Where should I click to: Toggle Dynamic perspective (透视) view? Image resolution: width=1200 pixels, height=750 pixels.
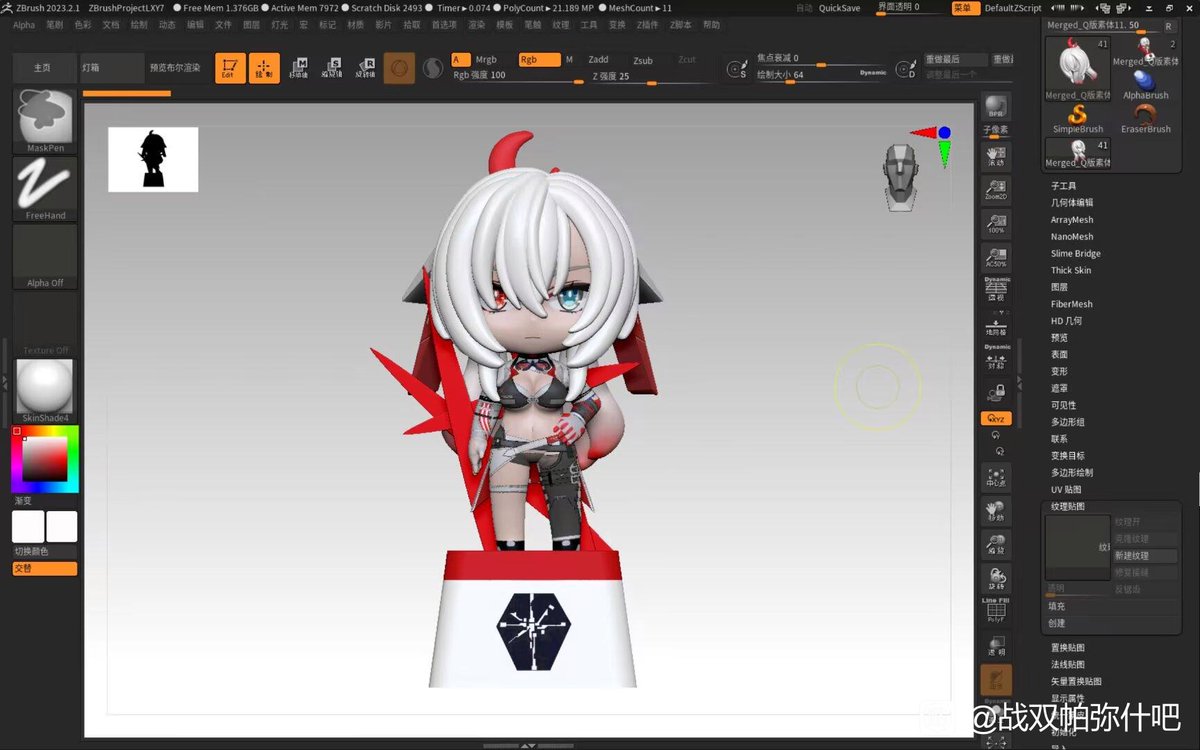click(x=996, y=290)
